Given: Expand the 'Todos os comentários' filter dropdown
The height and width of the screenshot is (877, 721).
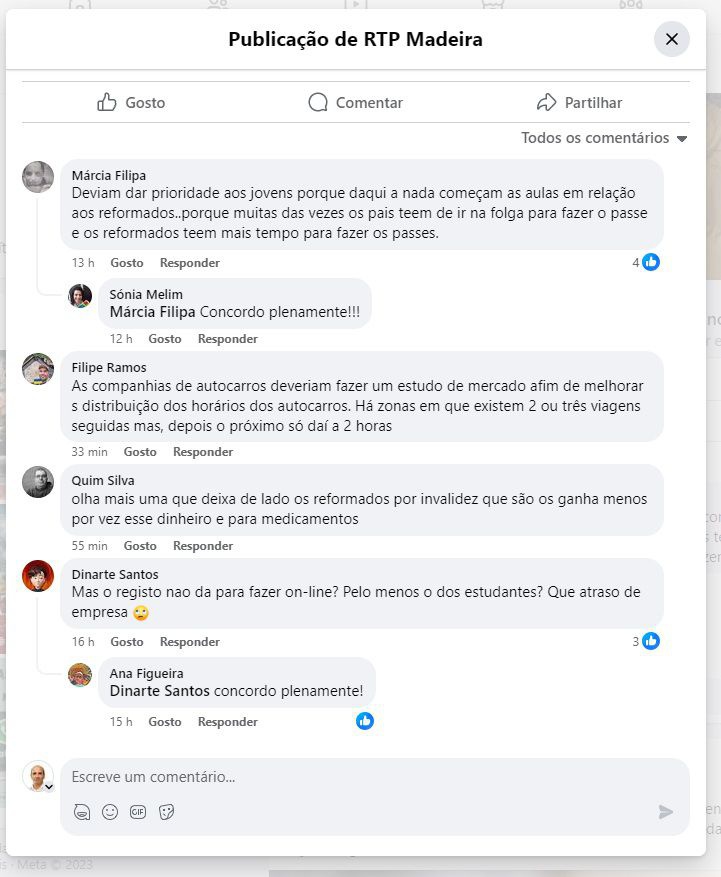Looking at the screenshot, I should (604, 138).
